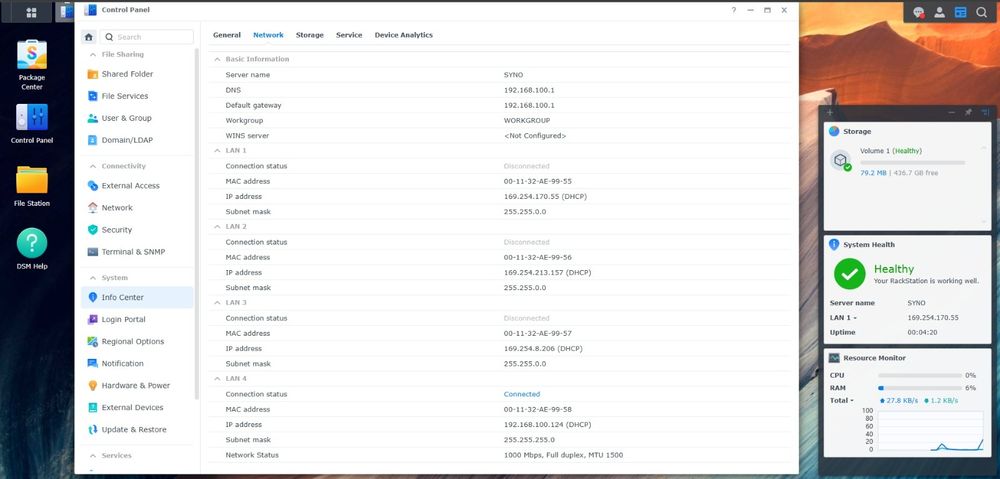Click the RAM usage bar
Viewport: 1000px width, 479px height.
[x=920, y=388]
